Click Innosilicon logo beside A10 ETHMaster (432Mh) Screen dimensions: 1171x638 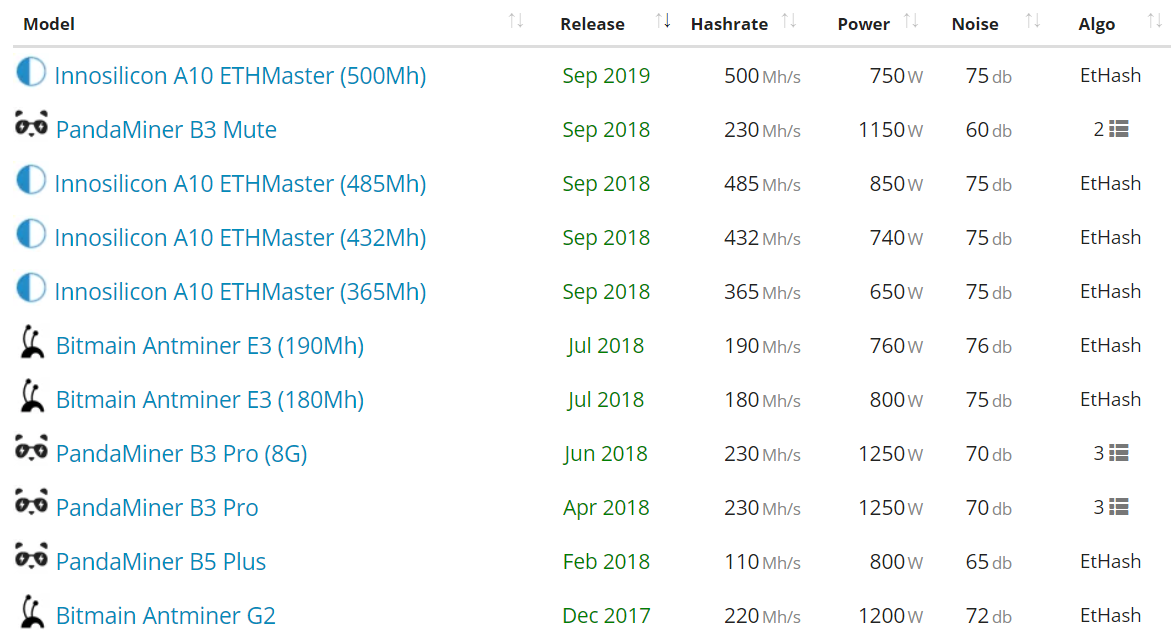[31, 234]
